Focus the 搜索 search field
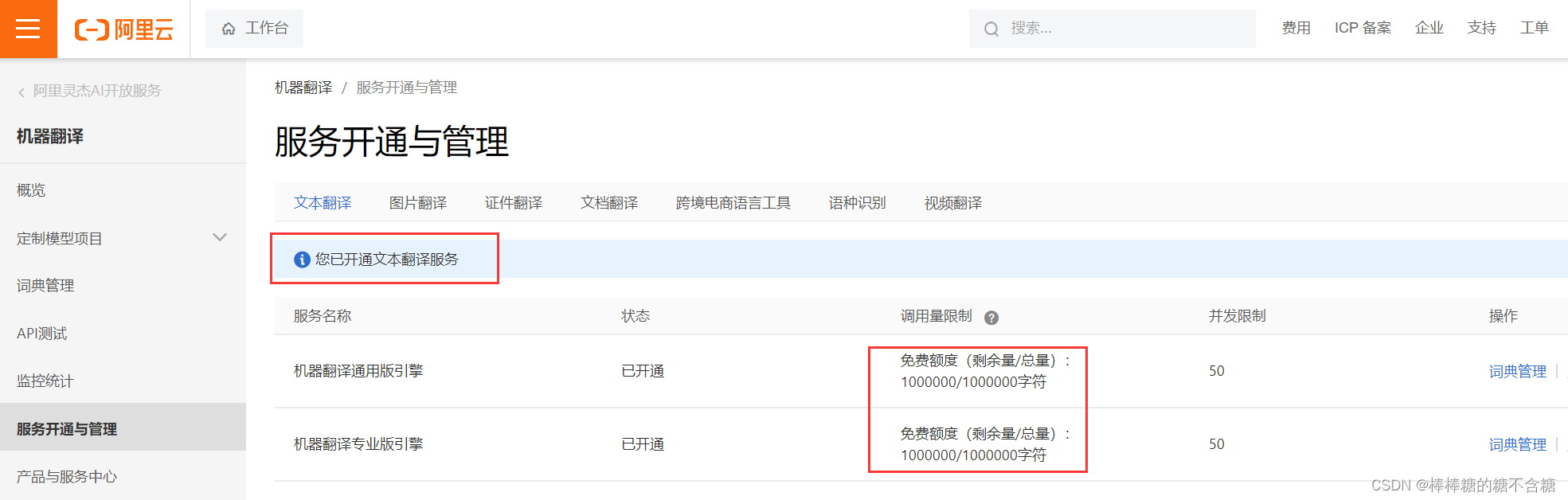1568x500 pixels. point(1112,29)
